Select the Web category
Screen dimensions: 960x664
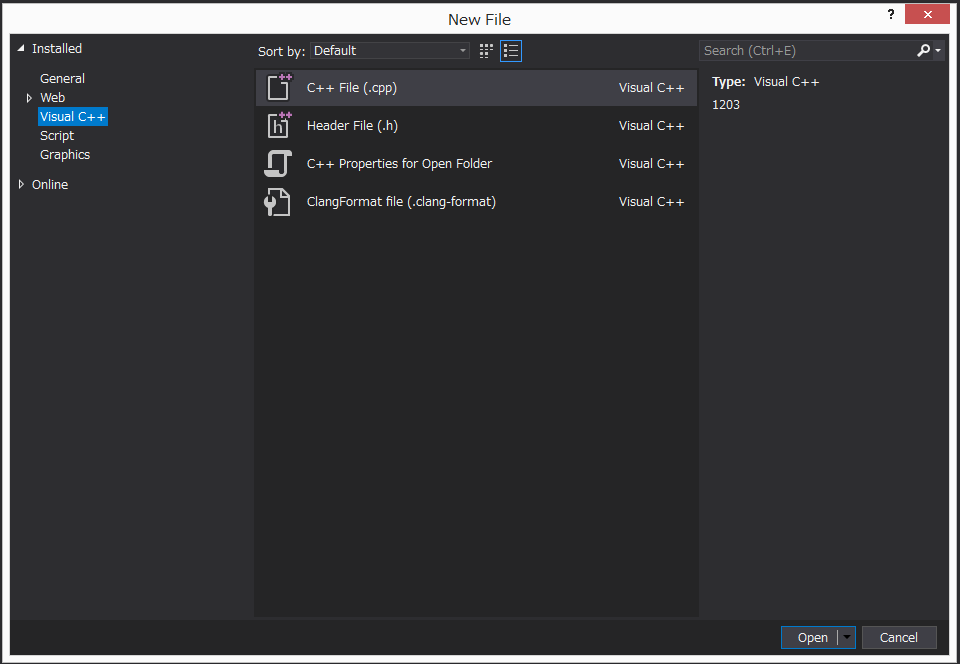click(x=53, y=97)
